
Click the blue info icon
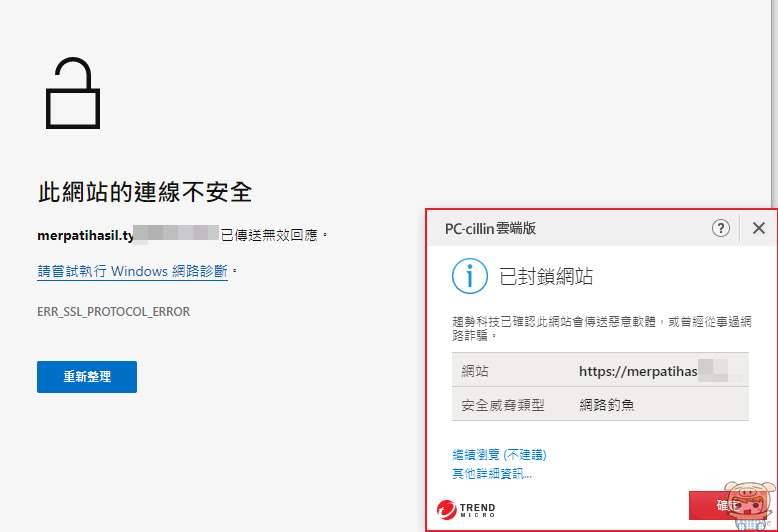469,276
